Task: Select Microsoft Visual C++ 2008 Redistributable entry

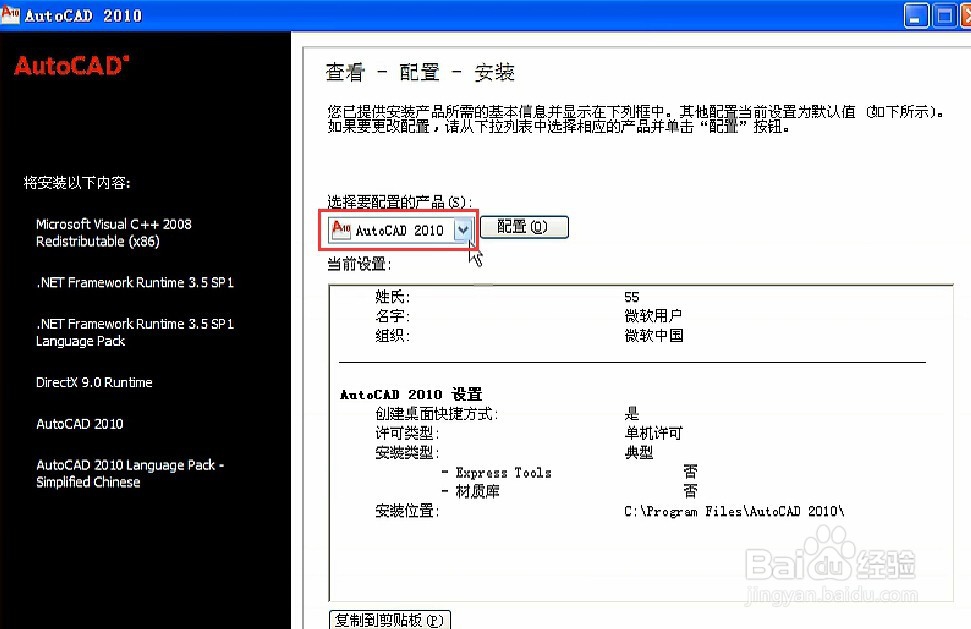Action: (114, 233)
